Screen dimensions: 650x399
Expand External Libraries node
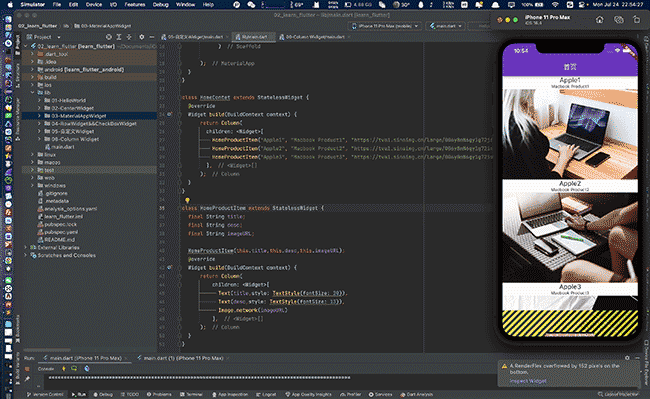pos(25,247)
